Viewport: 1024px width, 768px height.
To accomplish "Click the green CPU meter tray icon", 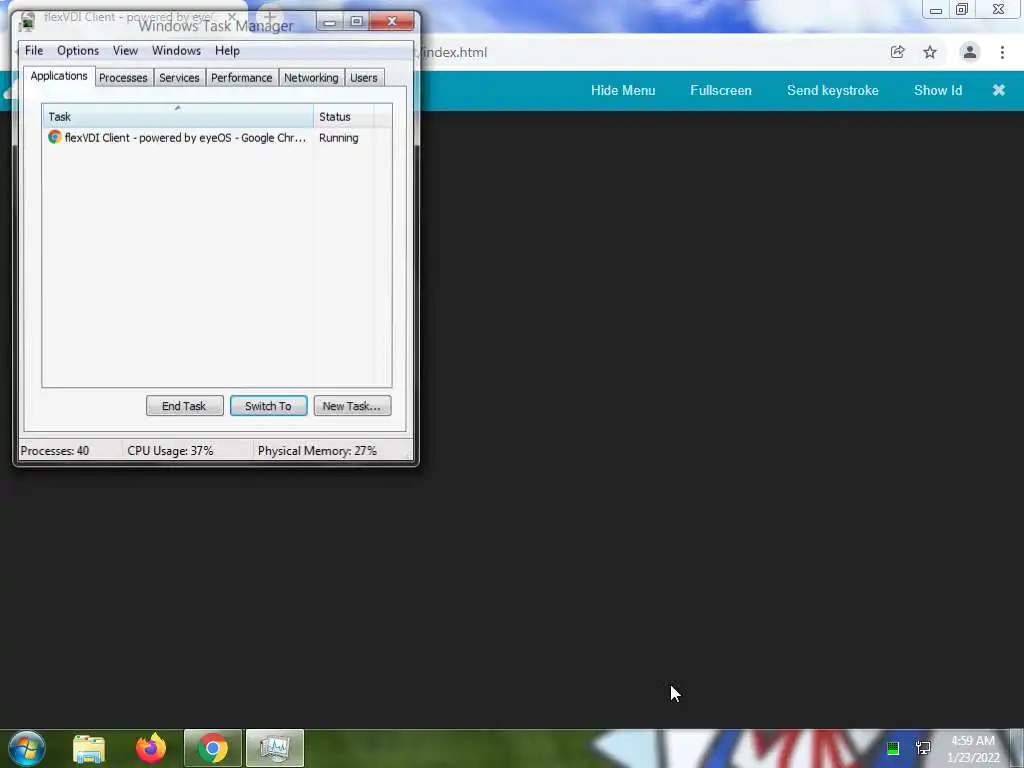I will [893, 748].
